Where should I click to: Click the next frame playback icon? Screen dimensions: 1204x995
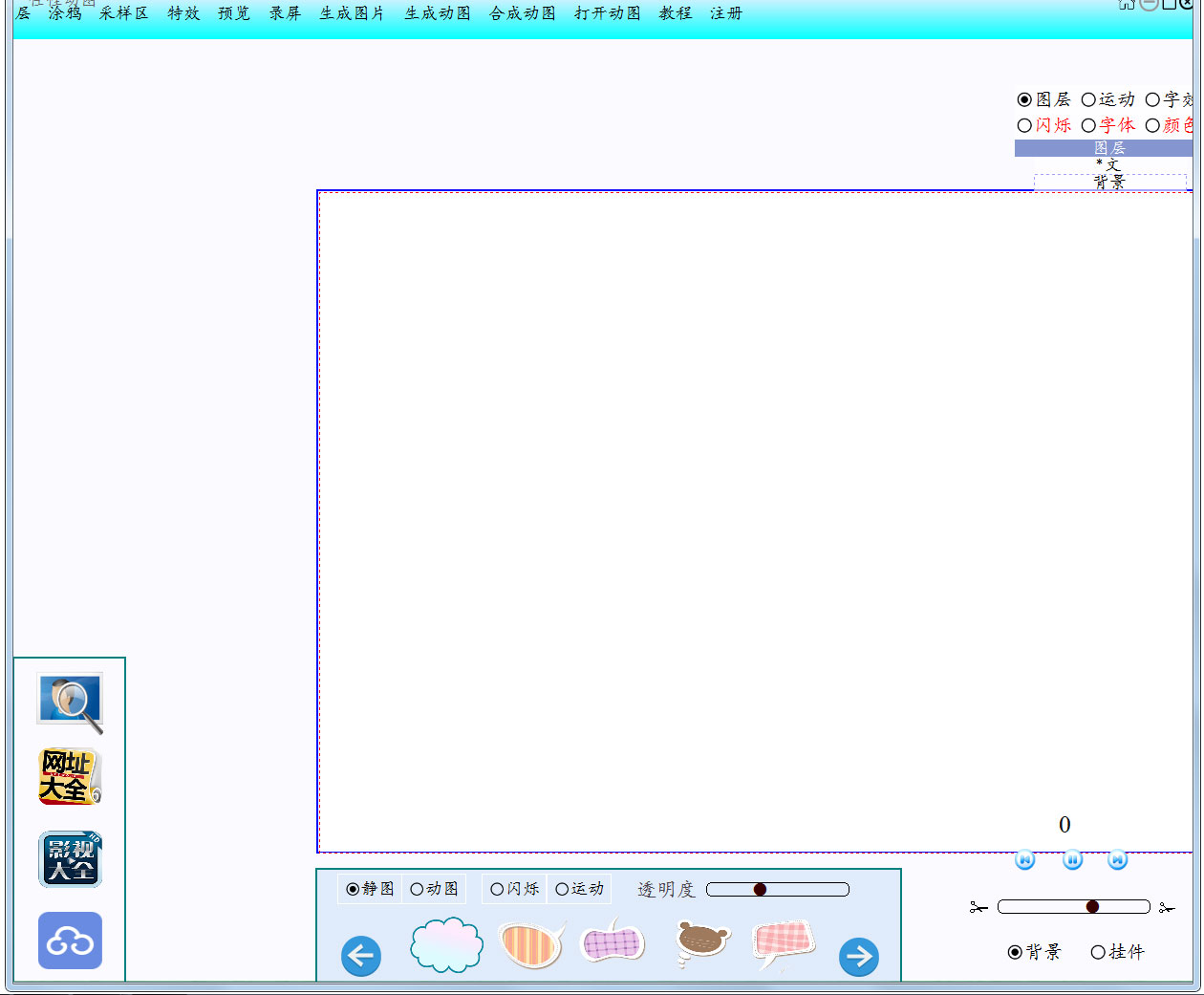point(1118,859)
